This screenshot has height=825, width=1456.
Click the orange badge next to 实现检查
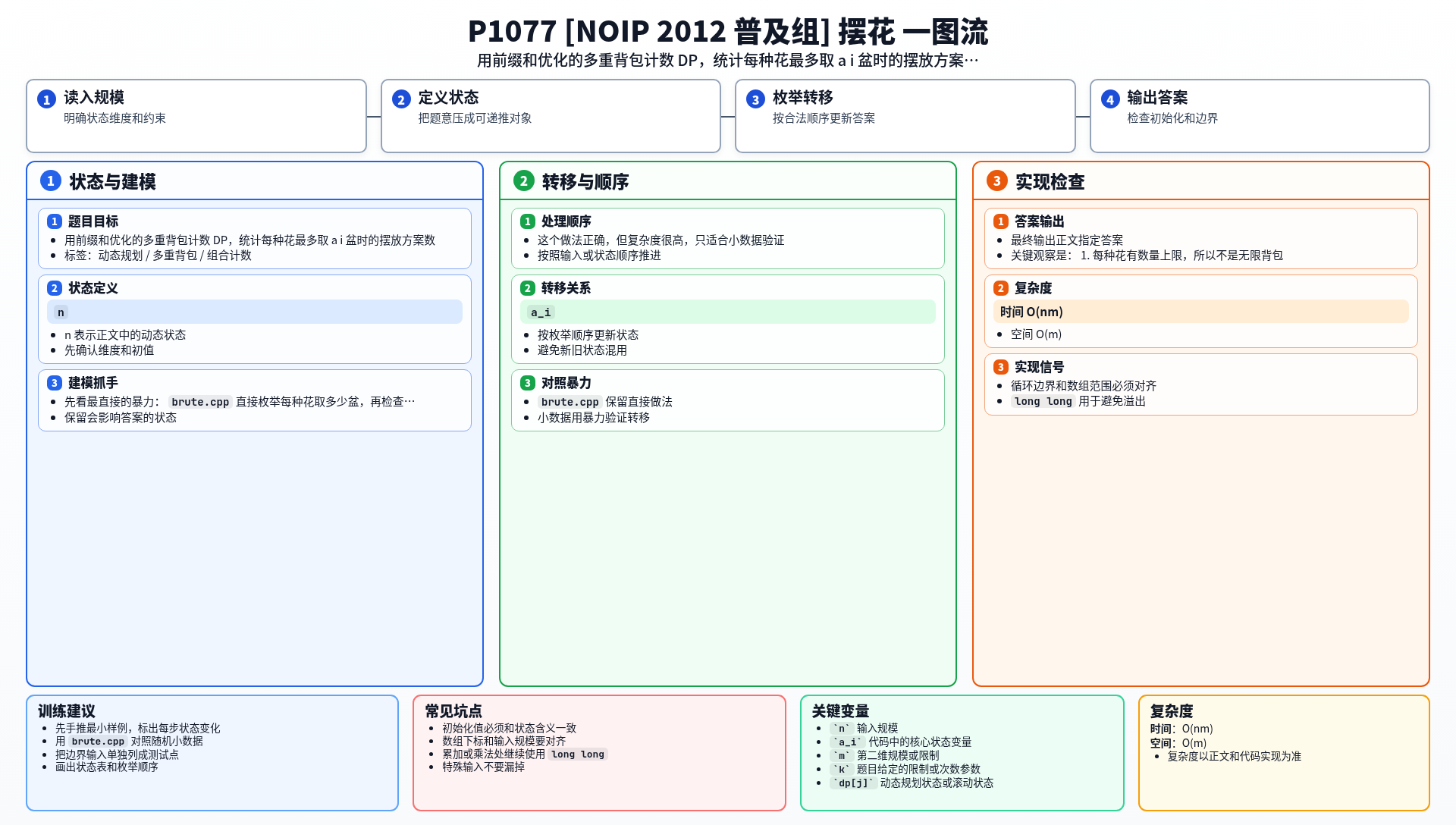pyautogui.click(x=997, y=180)
